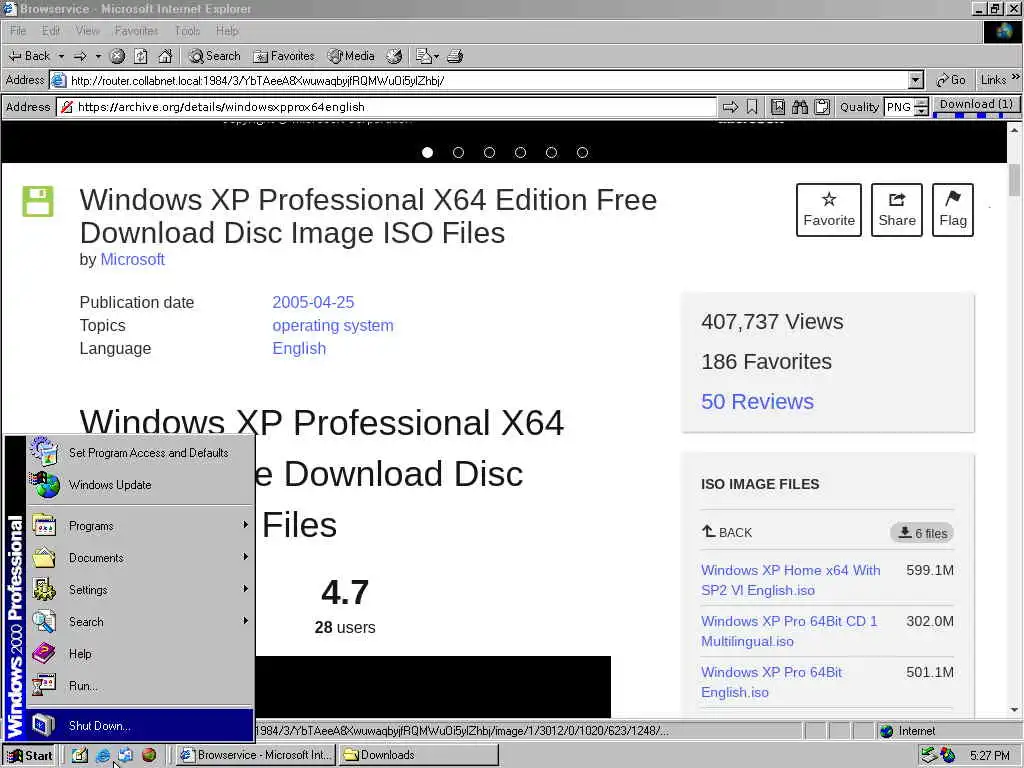Click Browservice go arrow icon
This screenshot has width=1024, height=768.
[x=731, y=107]
